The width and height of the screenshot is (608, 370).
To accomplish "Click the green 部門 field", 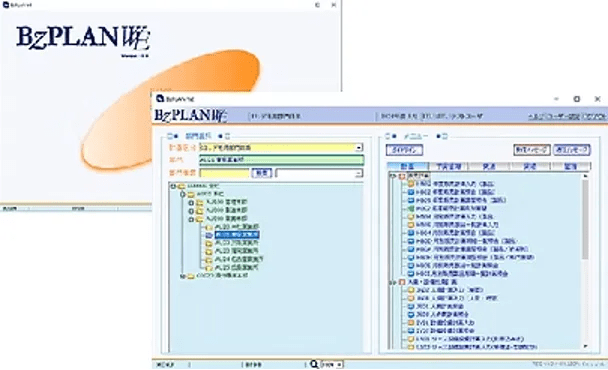I will click(x=282, y=160).
